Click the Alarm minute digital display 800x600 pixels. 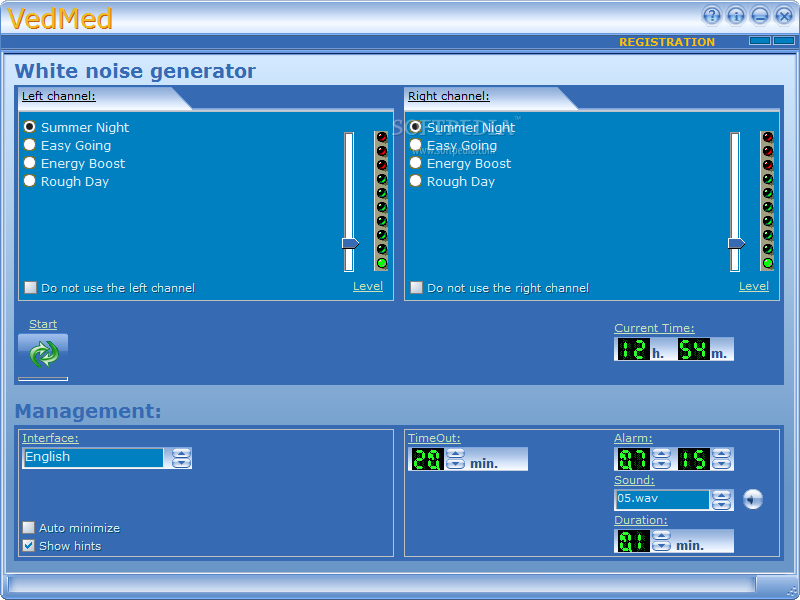(x=694, y=459)
